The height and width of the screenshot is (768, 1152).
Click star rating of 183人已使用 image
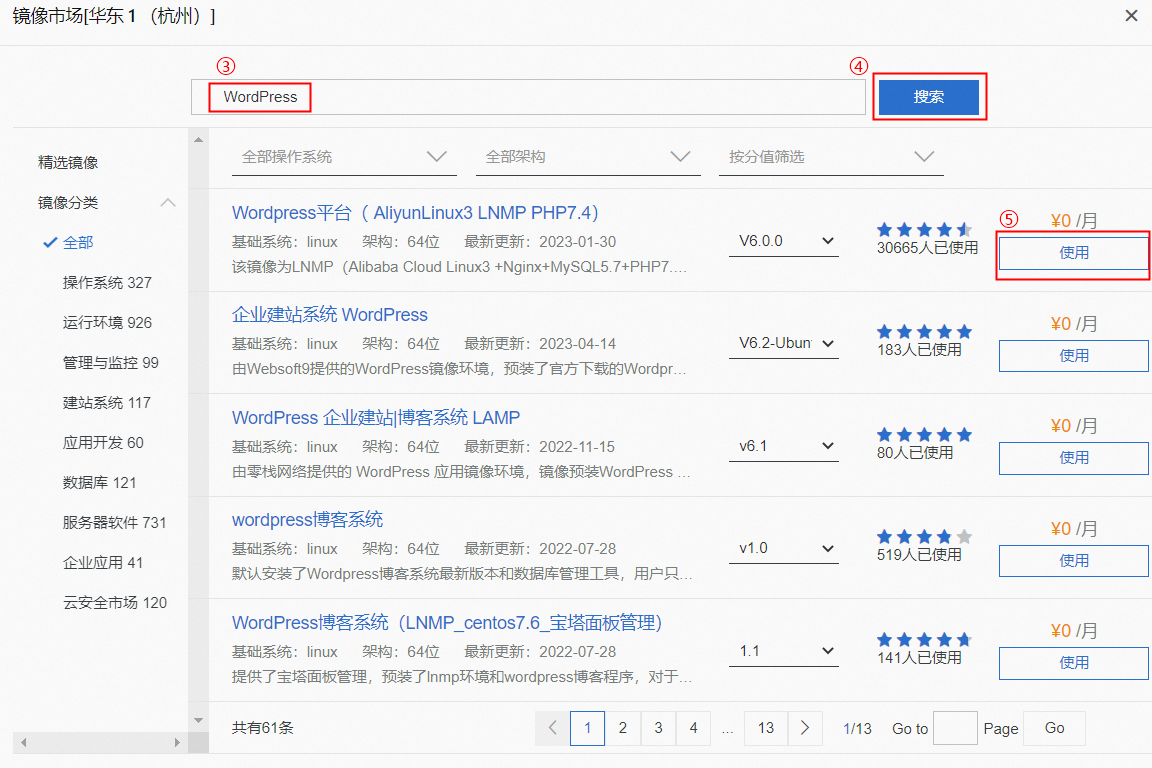(925, 331)
